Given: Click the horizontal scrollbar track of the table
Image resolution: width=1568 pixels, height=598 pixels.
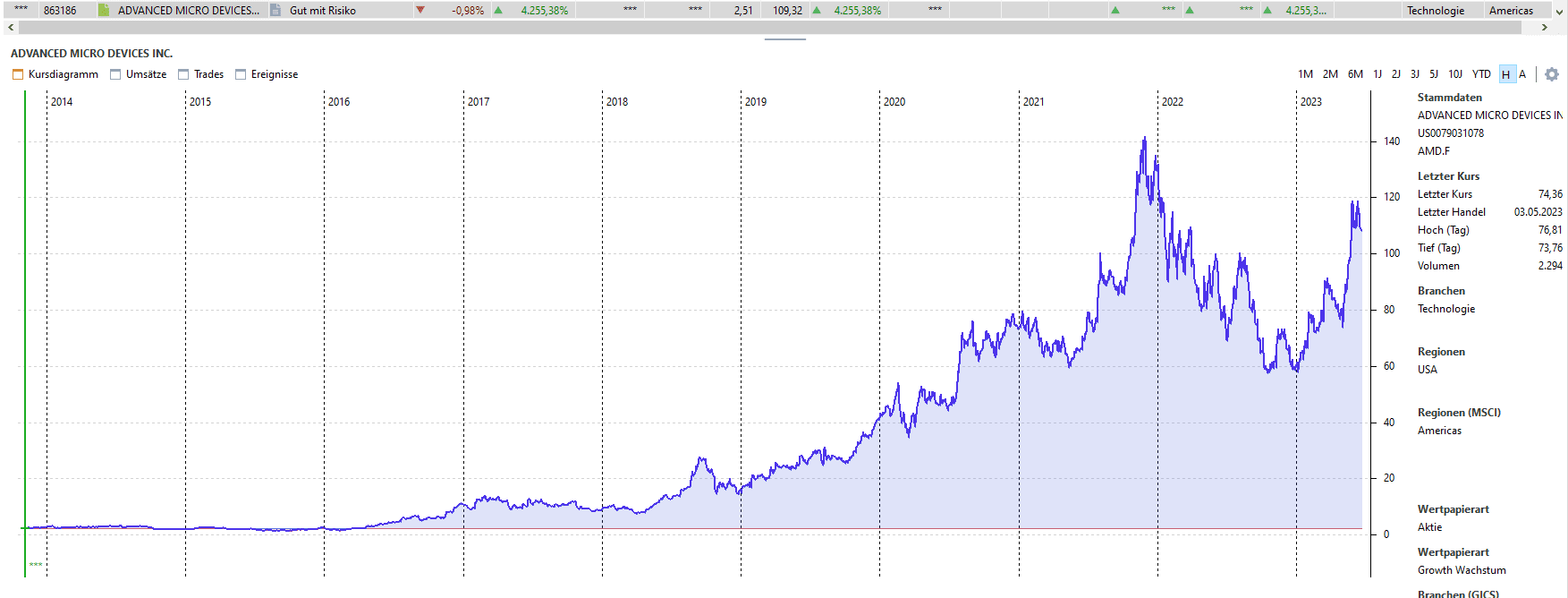Looking at the screenshot, I should point(769,28).
